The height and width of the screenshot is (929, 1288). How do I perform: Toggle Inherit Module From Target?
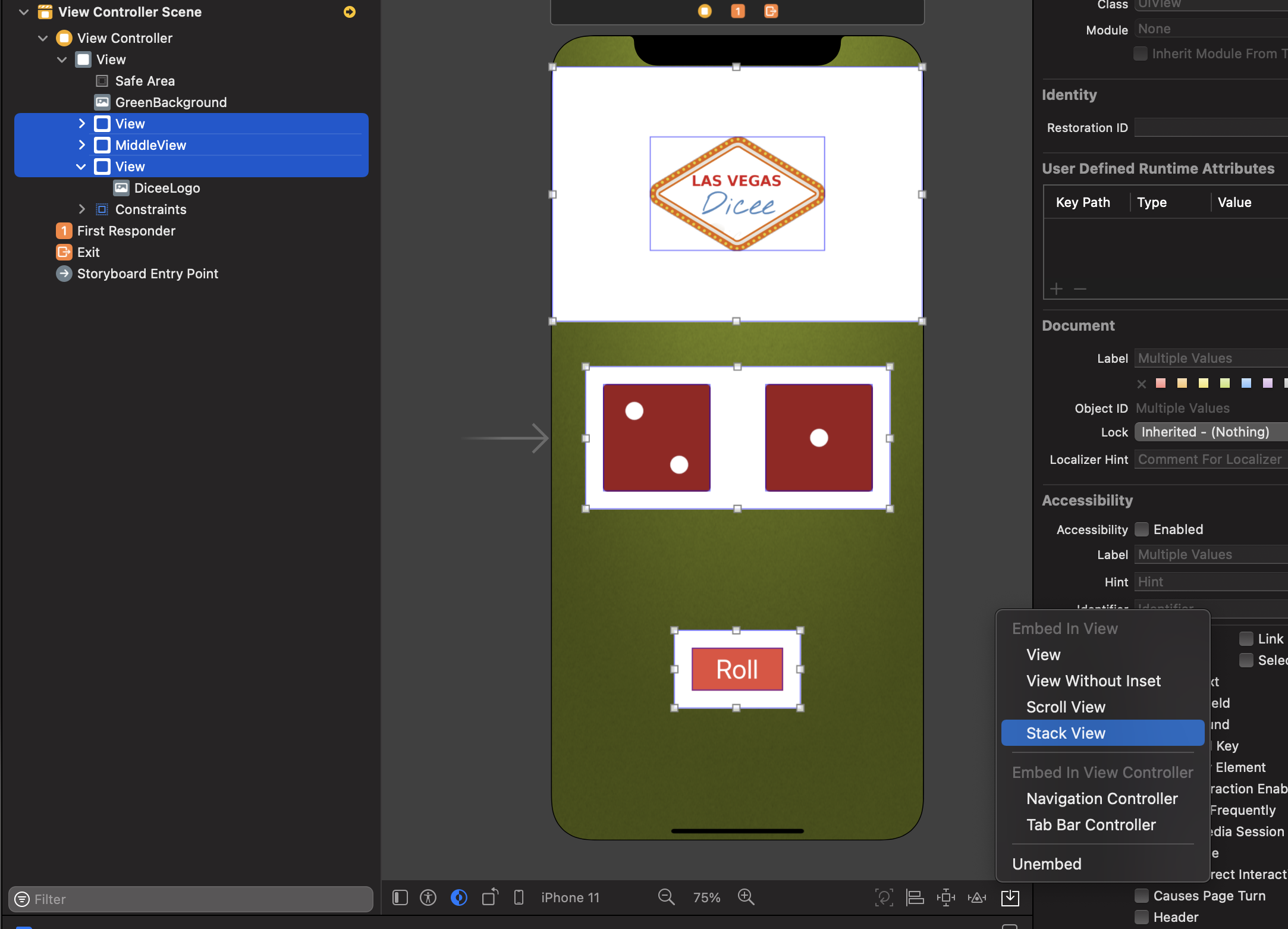click(x=1140, y=54)
